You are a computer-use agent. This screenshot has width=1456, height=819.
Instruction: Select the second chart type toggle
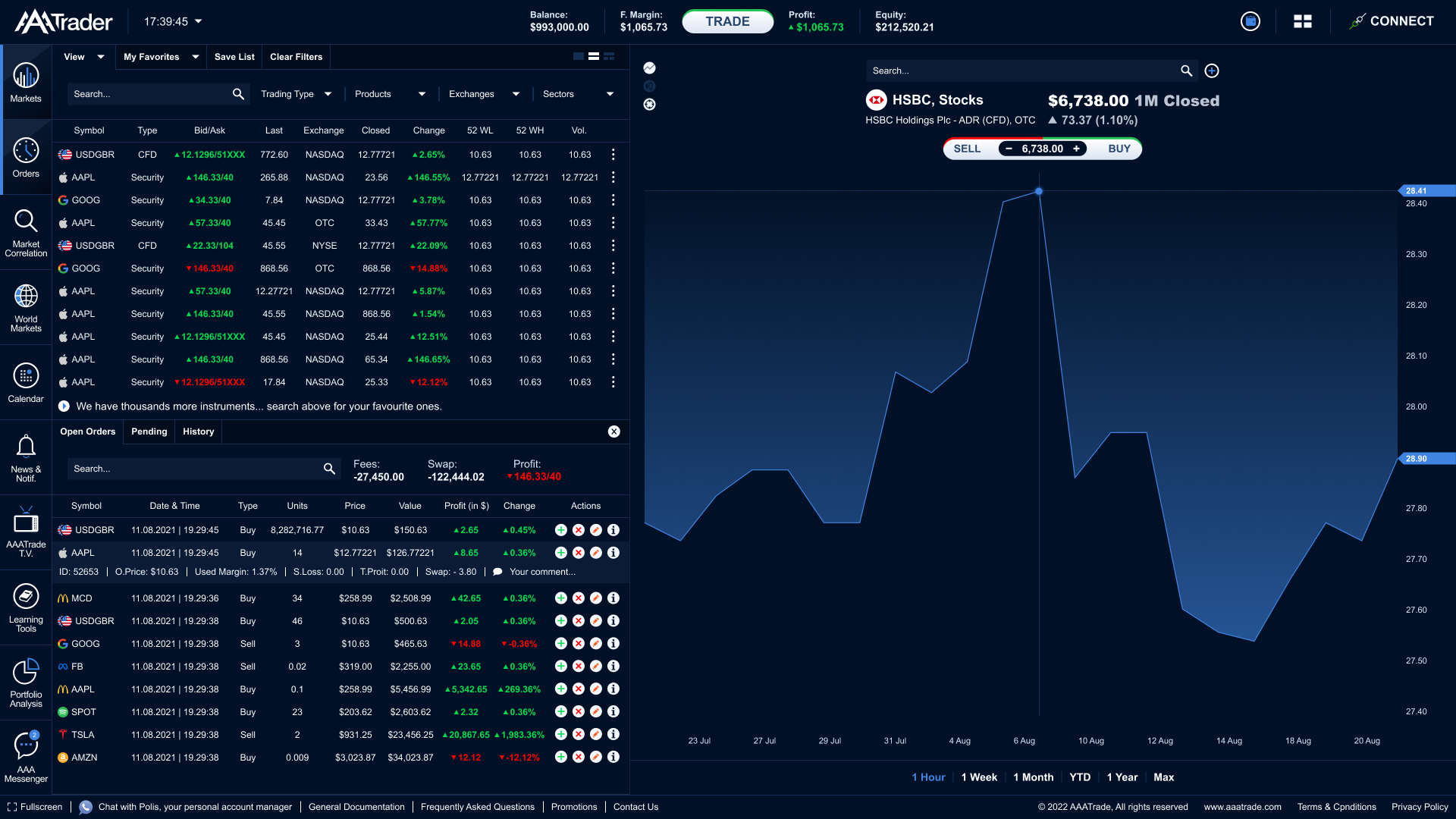[650, 86]
